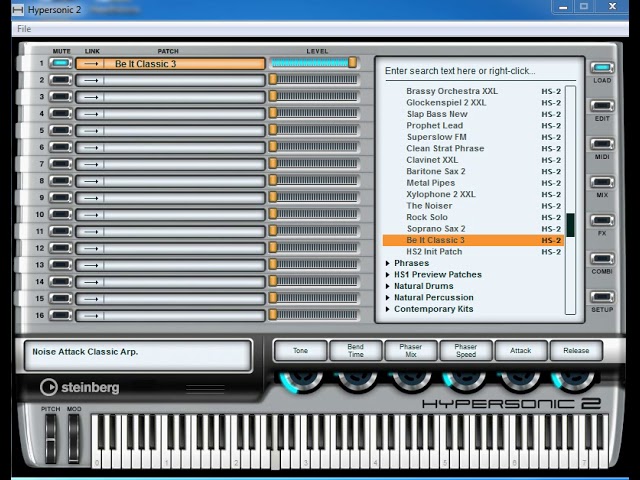Expand the Phrases category
640x480 pixels.
coord(388,263)
